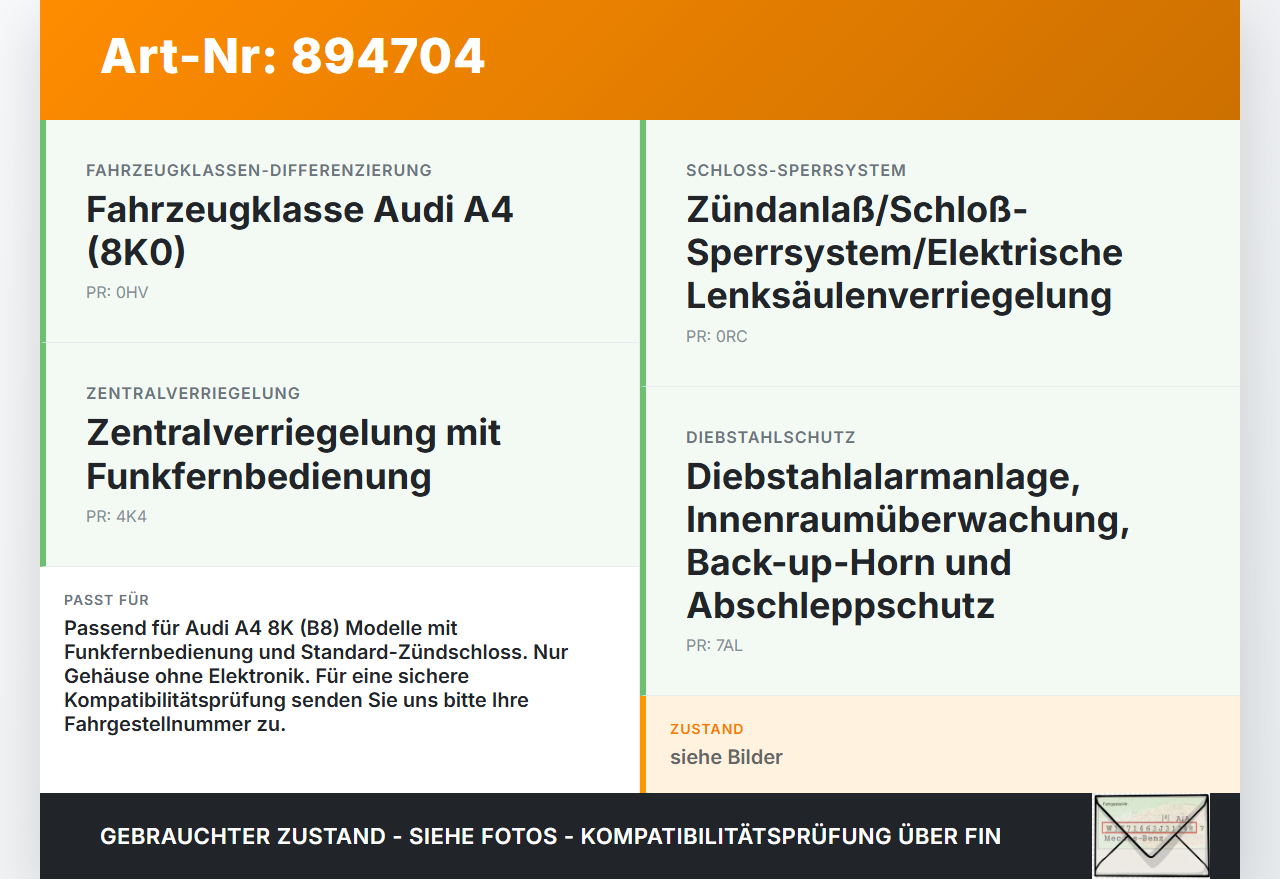
Task: Click the PR: 4K4 code
Action: click(x=116, y=517)
